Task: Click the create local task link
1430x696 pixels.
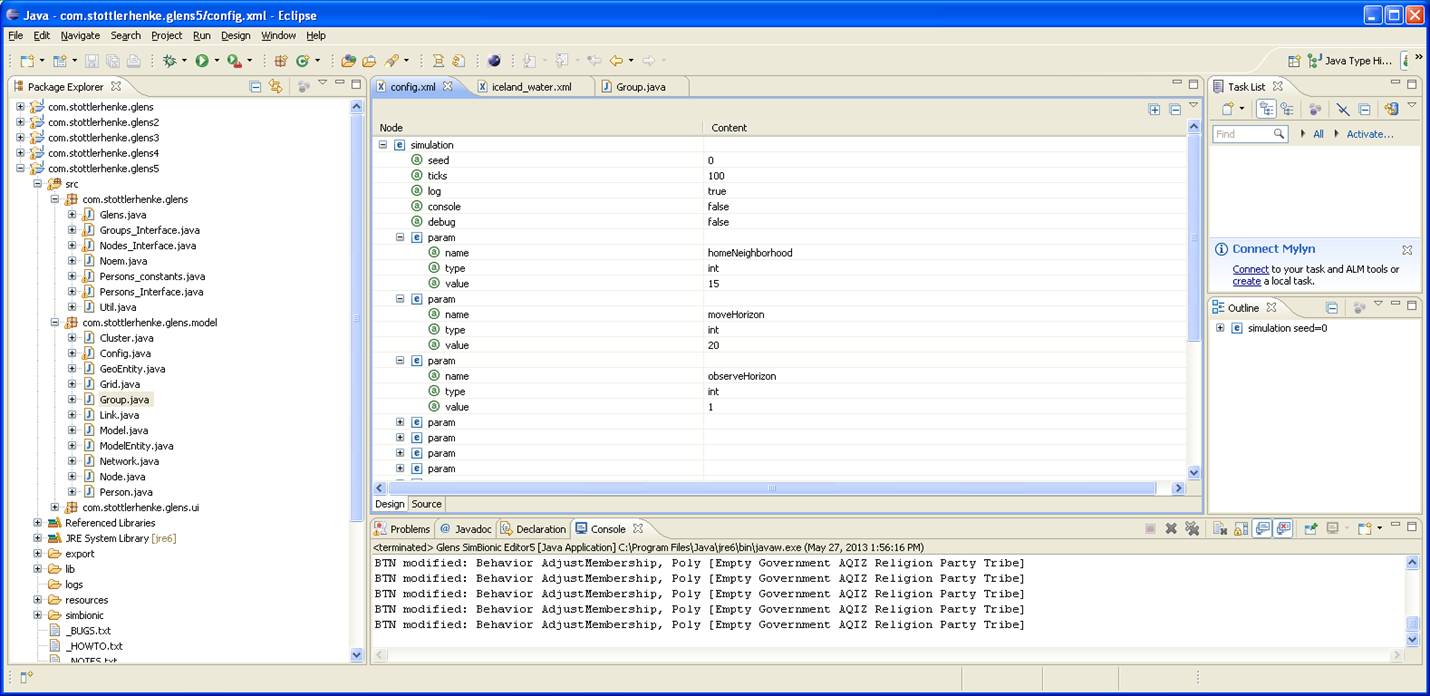Action: point(1246,281)
